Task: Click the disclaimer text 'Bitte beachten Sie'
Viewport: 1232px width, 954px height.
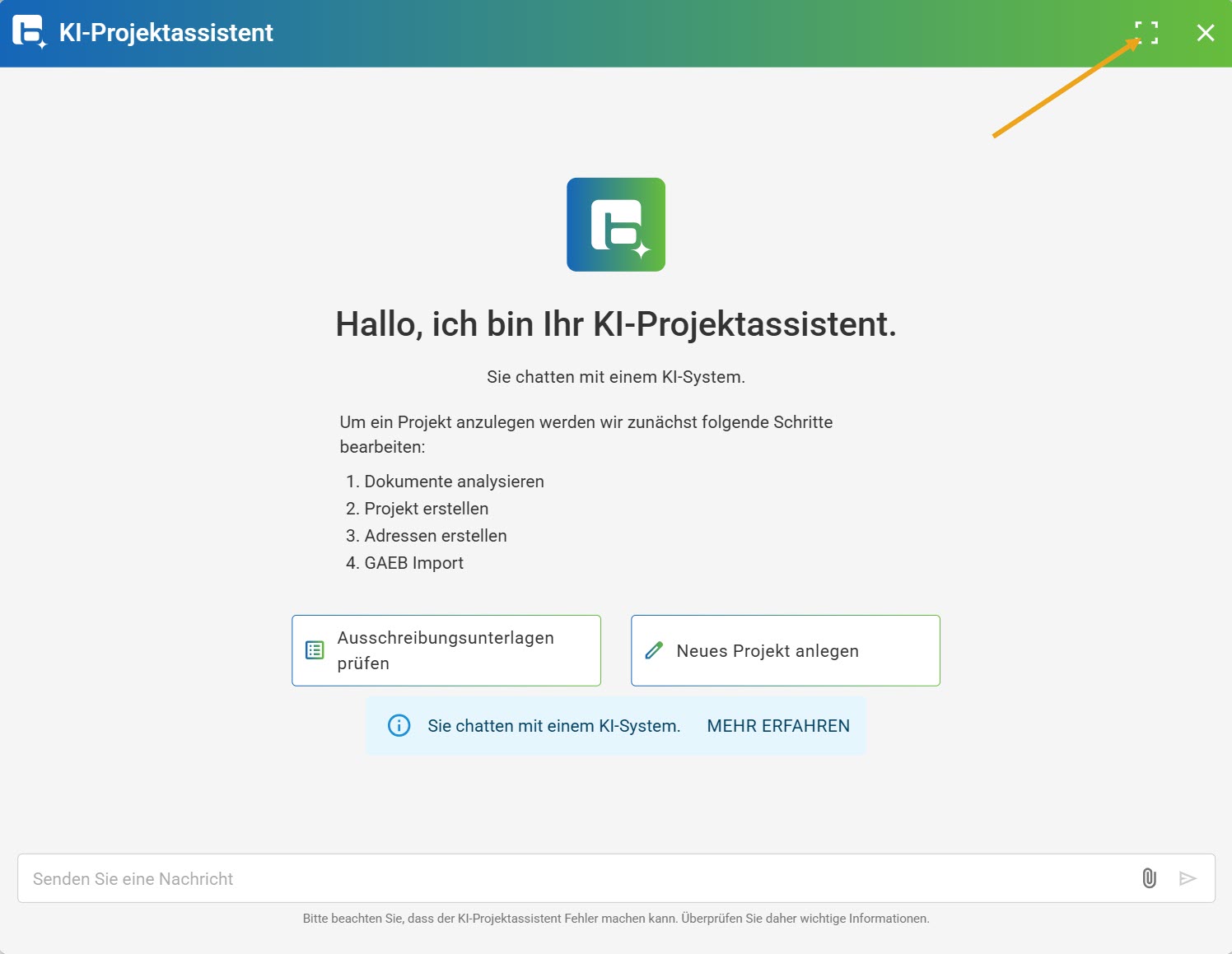Action: tap(616, 919)
